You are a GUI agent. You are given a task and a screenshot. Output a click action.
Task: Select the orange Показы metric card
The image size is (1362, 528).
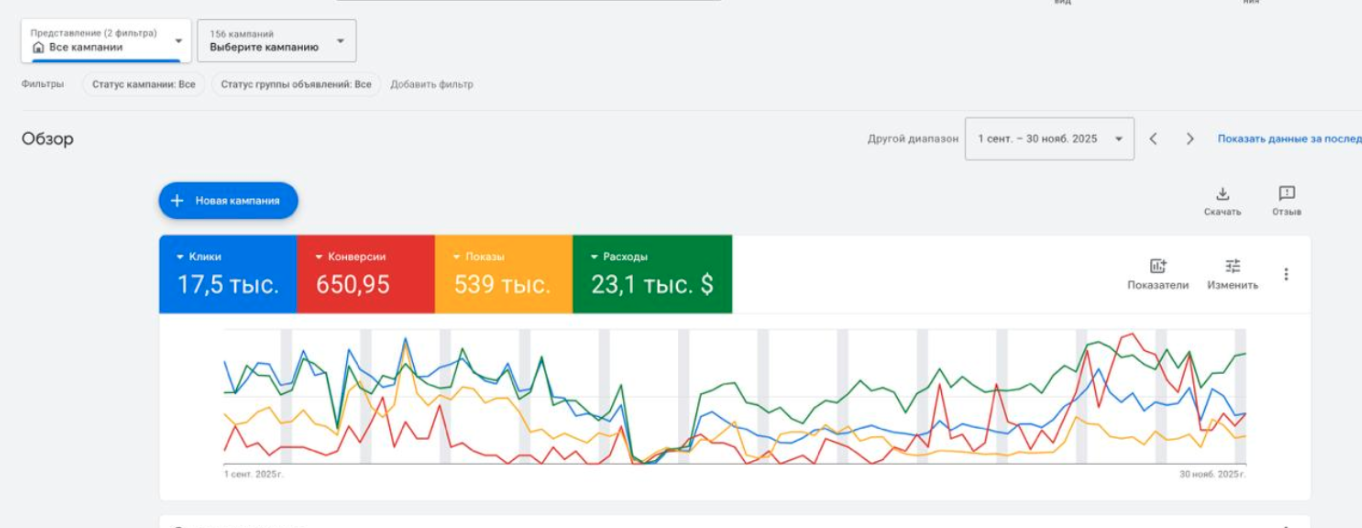coord(503,274)
